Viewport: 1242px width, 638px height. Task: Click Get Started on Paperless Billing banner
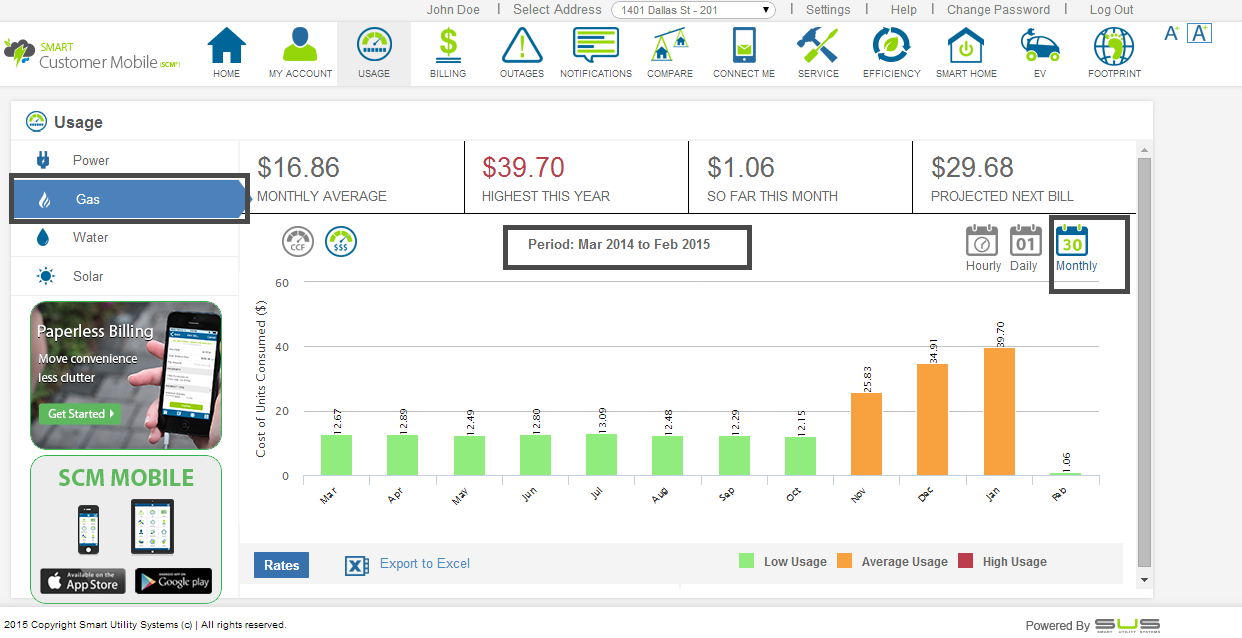pos(80,413)
